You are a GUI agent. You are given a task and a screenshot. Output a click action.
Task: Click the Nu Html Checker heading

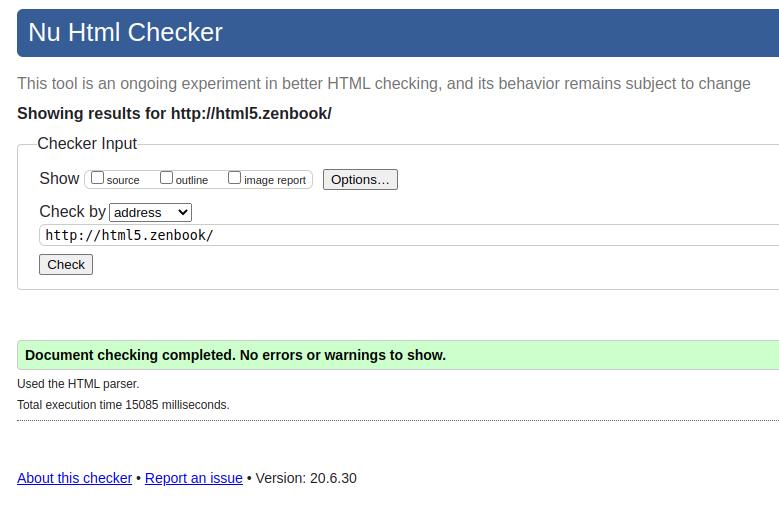125,32
